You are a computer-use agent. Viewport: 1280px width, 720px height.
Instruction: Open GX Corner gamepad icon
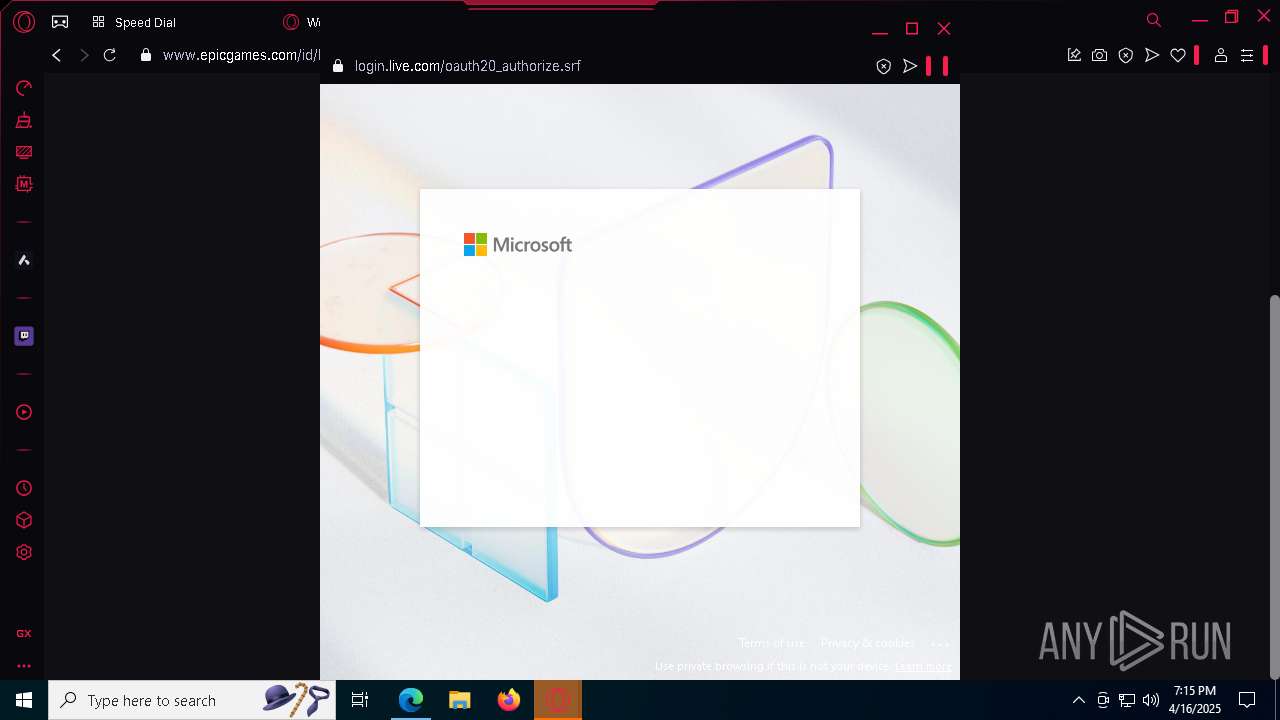(x=60, y=21)
